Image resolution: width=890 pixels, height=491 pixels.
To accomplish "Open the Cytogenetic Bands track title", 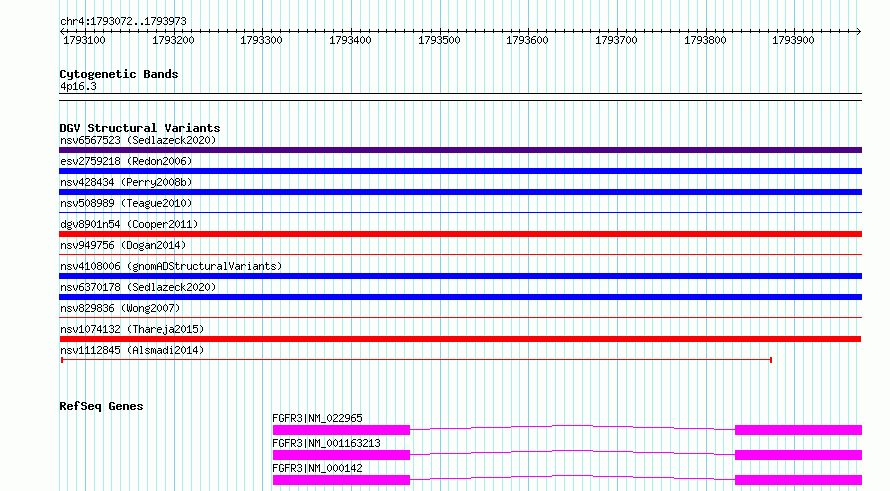I will pos(119,74).
